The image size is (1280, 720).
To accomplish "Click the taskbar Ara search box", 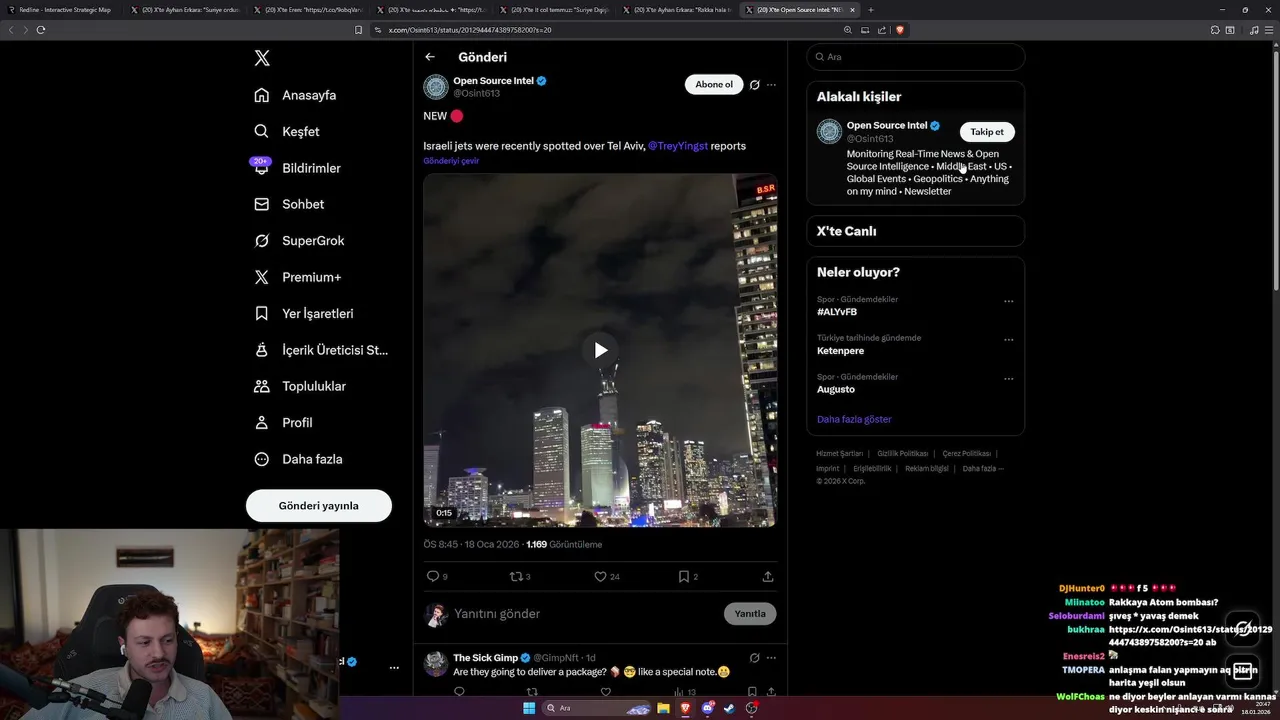I will click(597, 708).
